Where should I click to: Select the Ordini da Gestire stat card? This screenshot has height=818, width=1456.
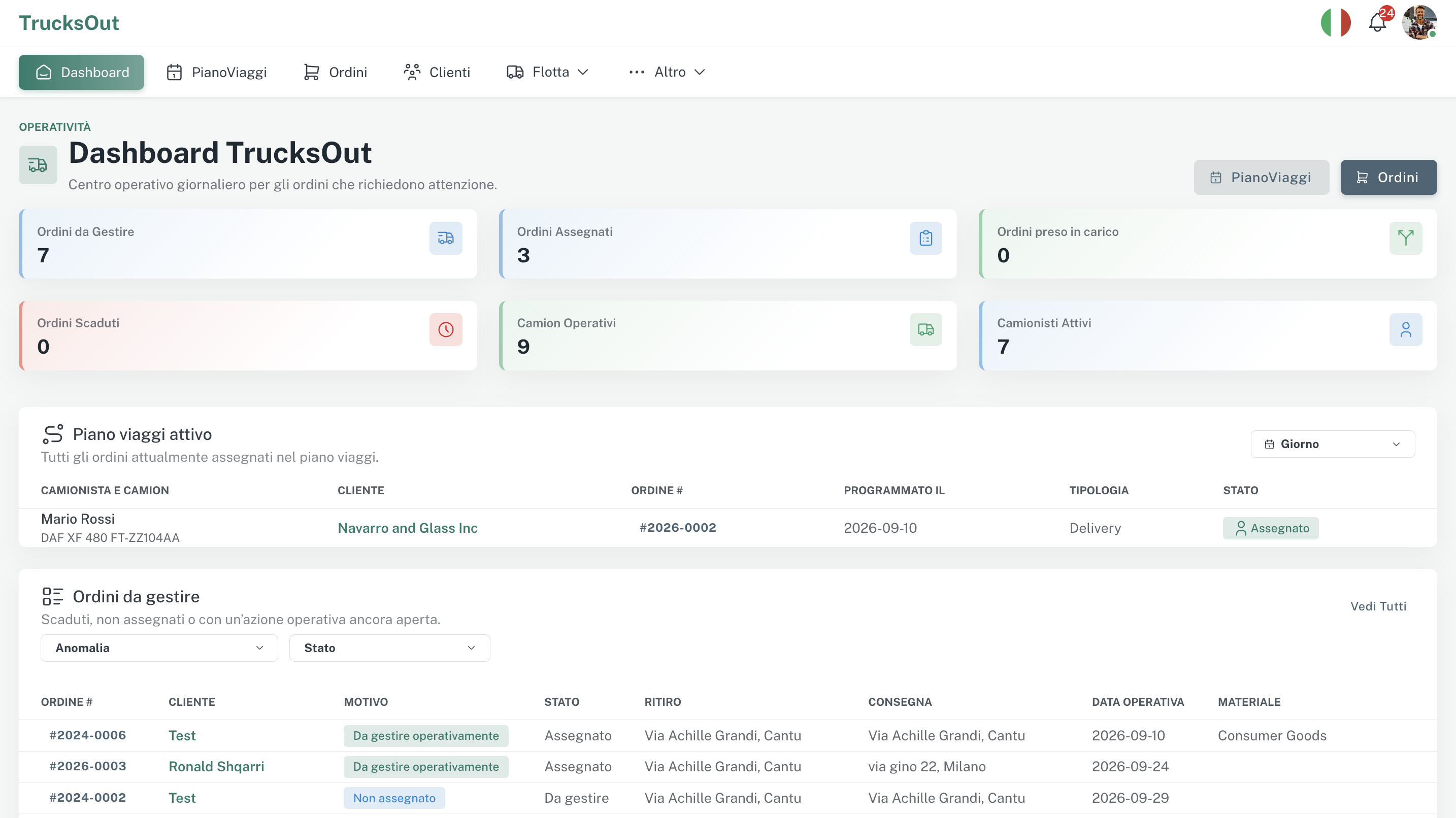(x=248, y=244)
